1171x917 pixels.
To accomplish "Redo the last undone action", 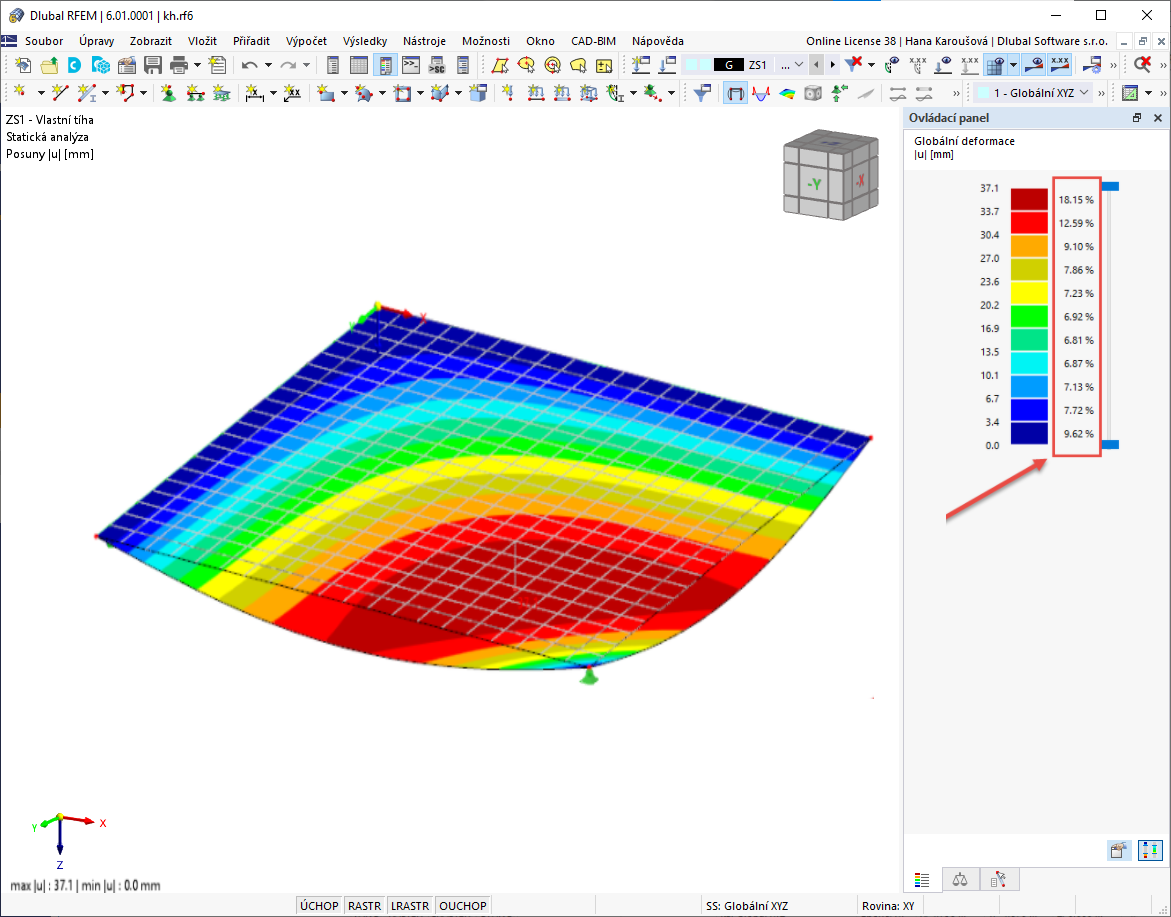I will 288,66.
